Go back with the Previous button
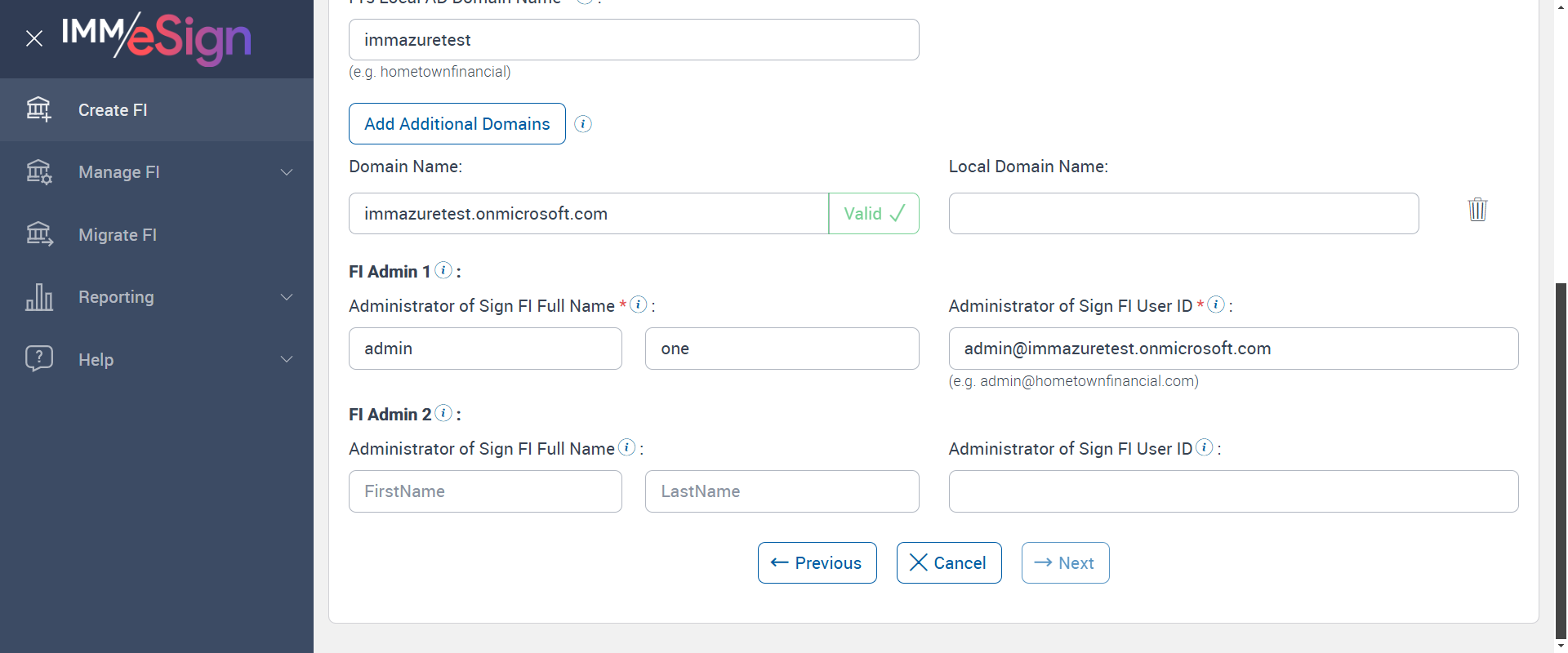 (817, 563)
